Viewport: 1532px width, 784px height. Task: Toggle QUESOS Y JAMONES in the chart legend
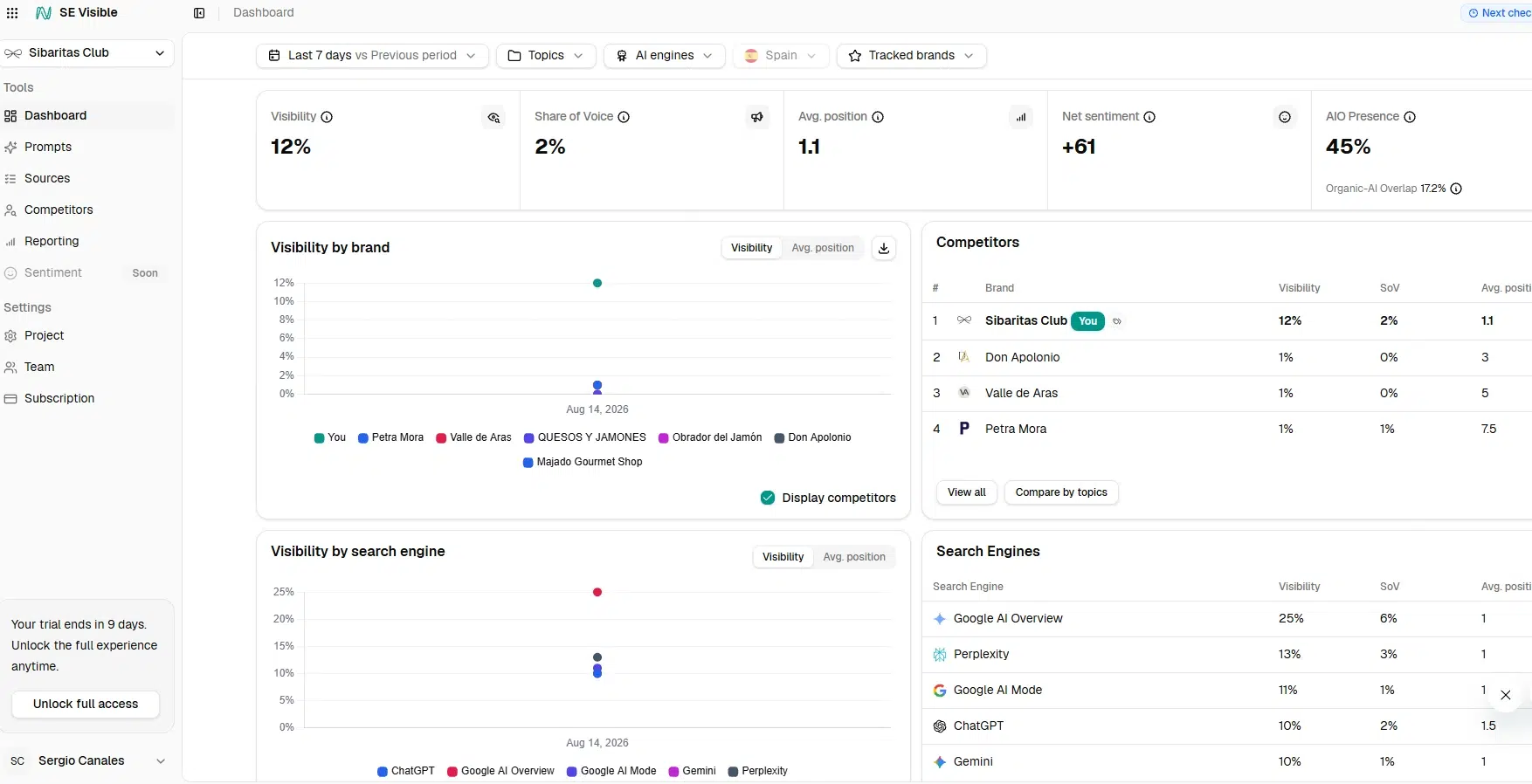click(x=585, y=437)
